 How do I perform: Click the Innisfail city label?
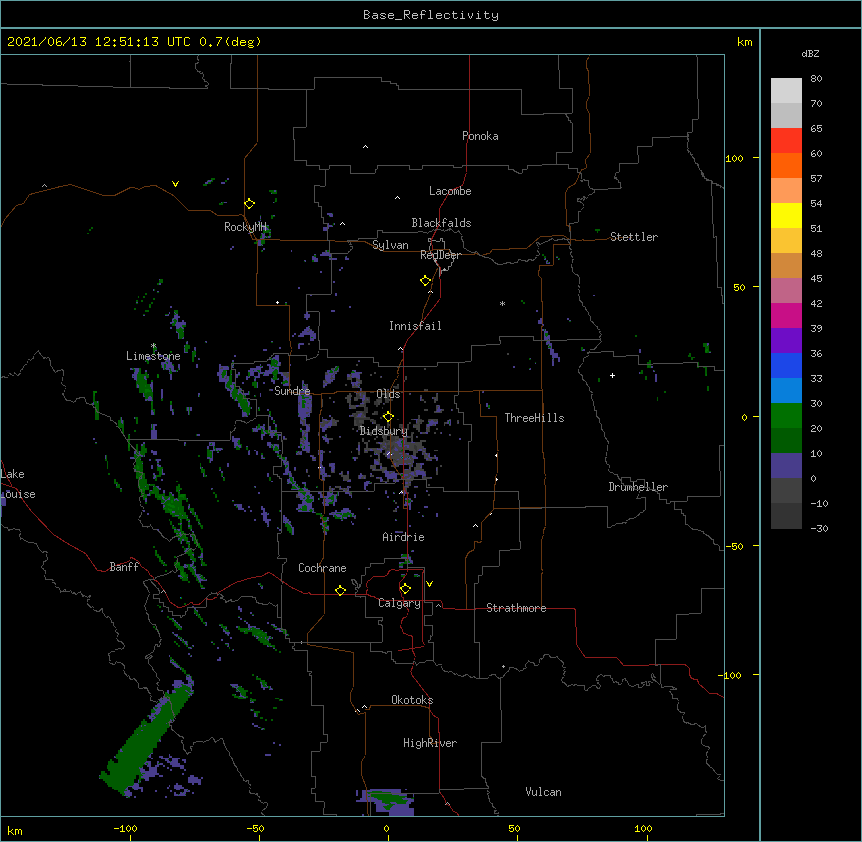(415, 326)
